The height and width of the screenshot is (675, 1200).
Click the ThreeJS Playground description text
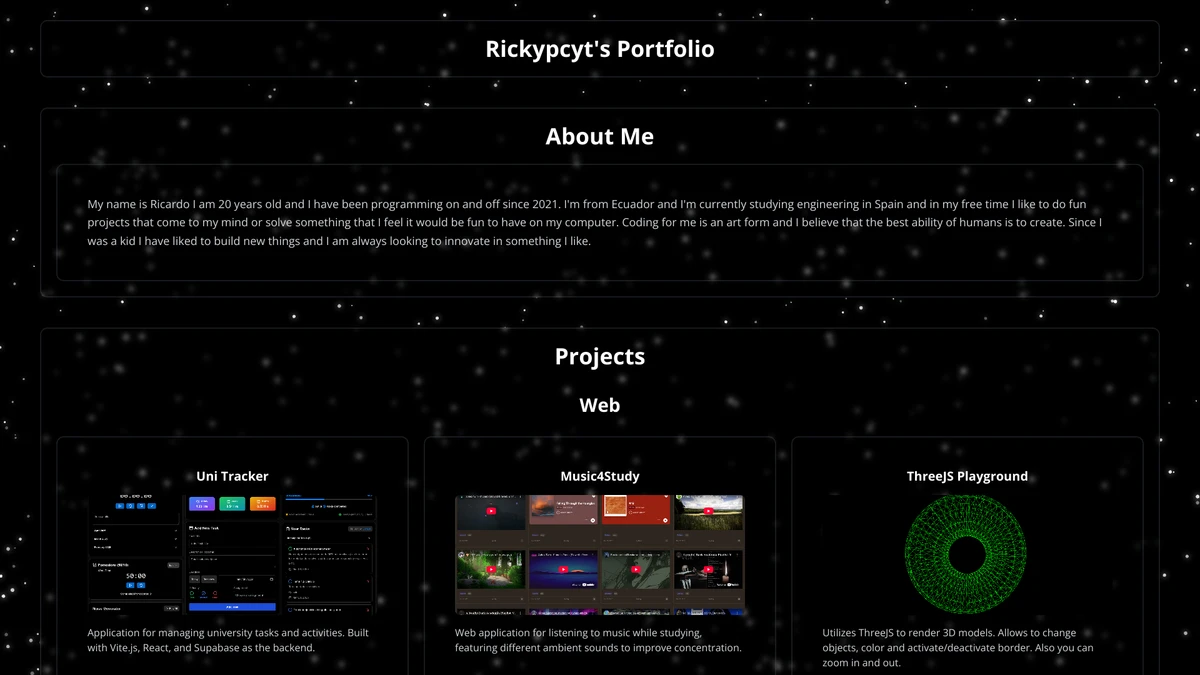(x=966, y=648)
